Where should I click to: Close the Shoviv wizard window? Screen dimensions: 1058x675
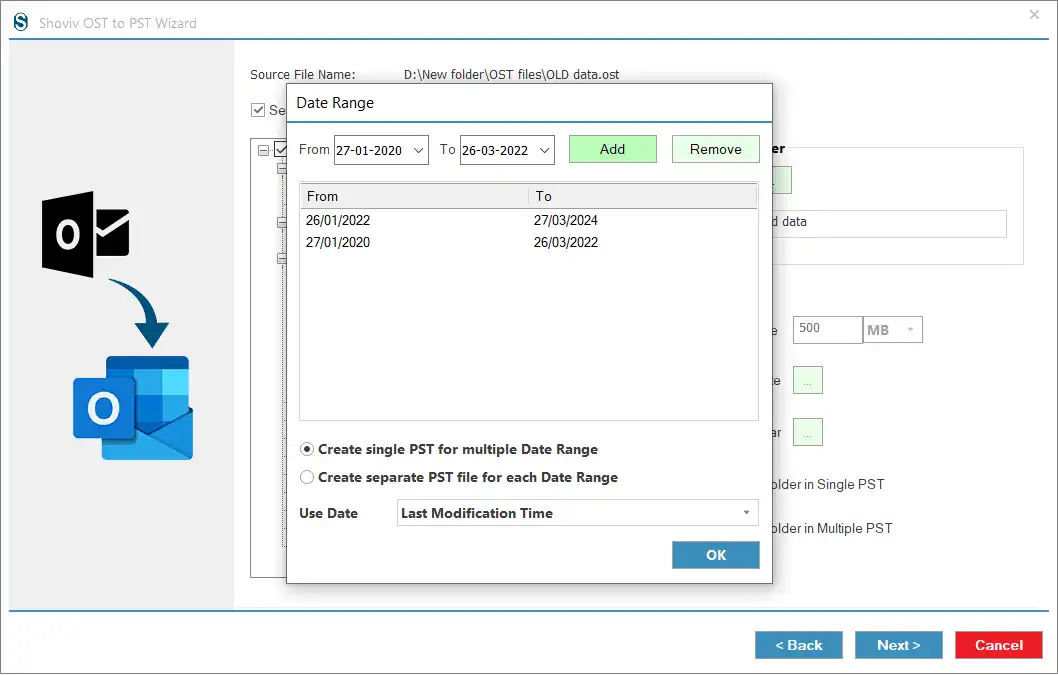(x=1034, y=15)
